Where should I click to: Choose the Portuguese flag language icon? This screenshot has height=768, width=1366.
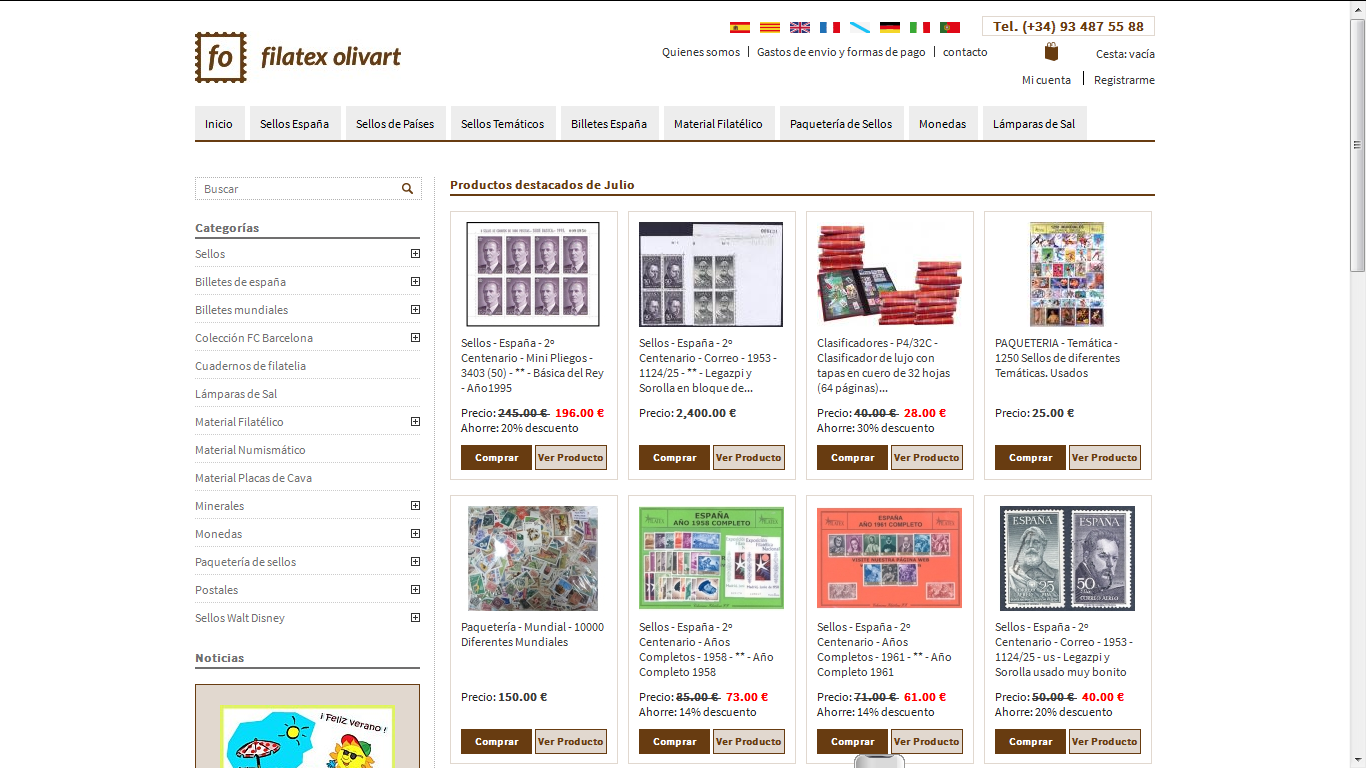click(x=949, y=27)
